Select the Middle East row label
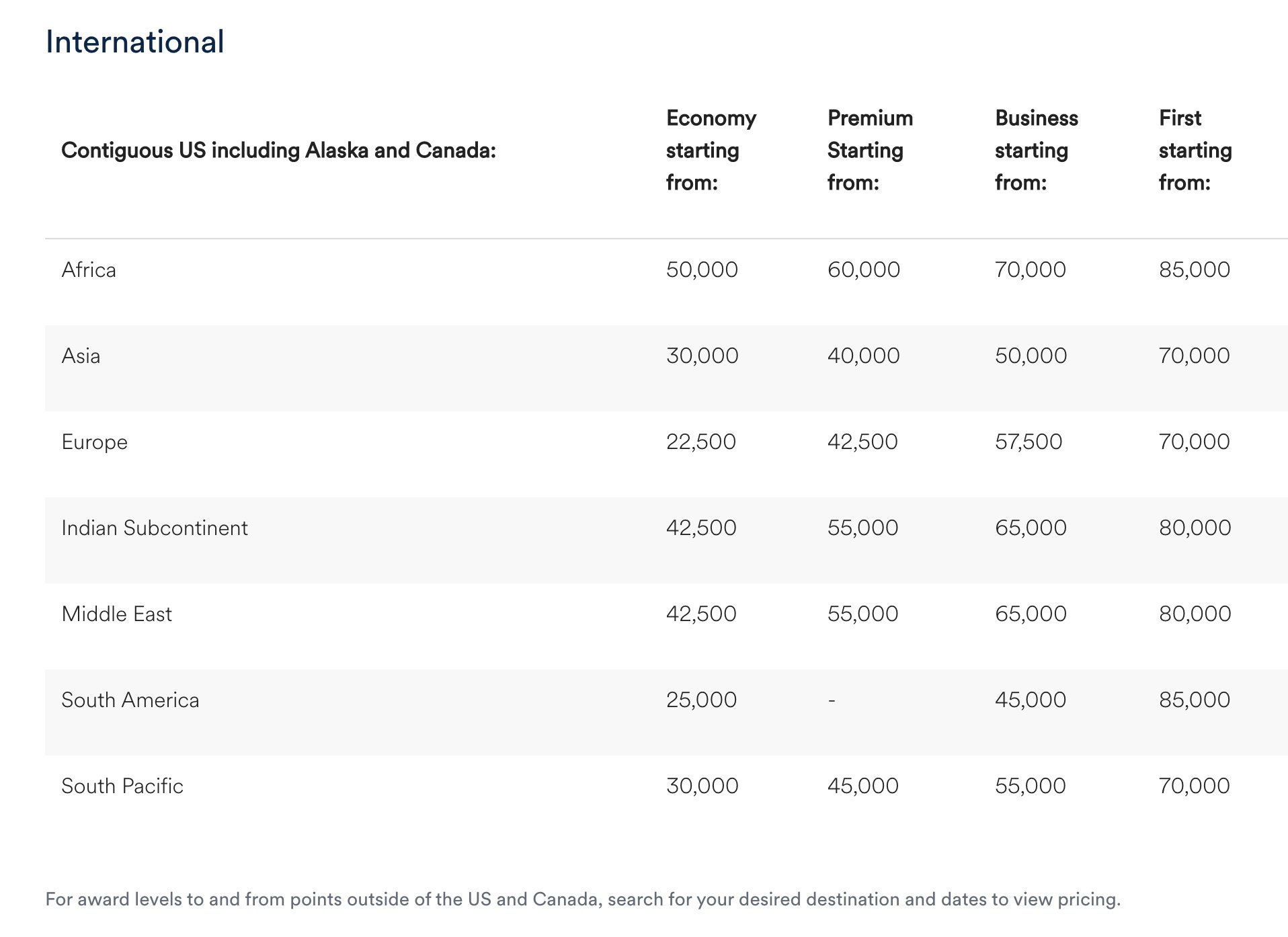Screen dimensions: 1288x937 (116, 614)
